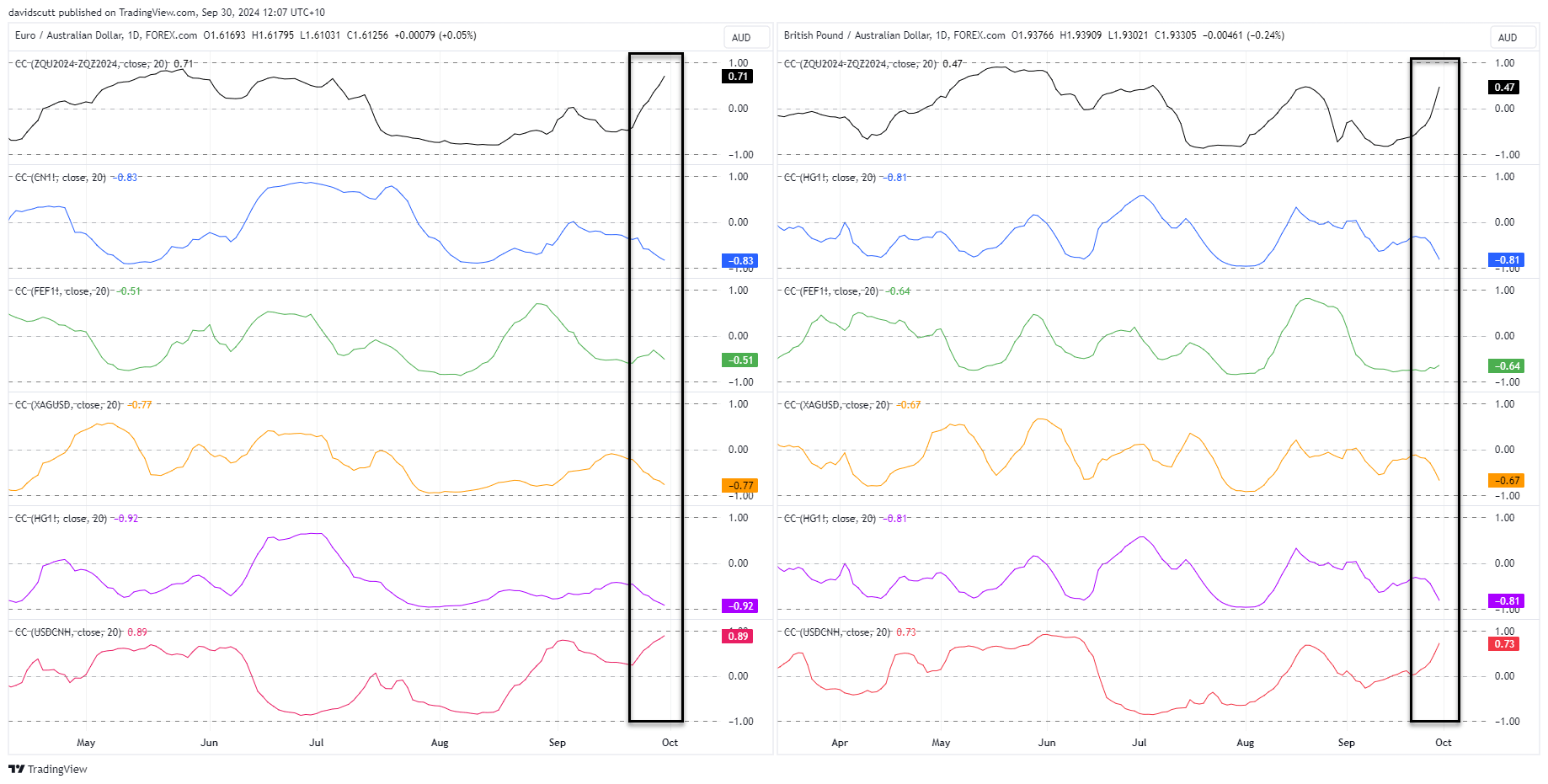This screenshot has height=784, width=1548.
Task: Click the purple -0.81 value badge
Action: pos(1507,601)
